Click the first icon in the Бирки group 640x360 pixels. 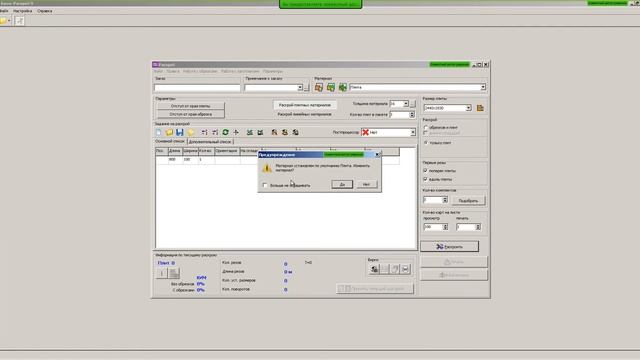coord(374,269)
